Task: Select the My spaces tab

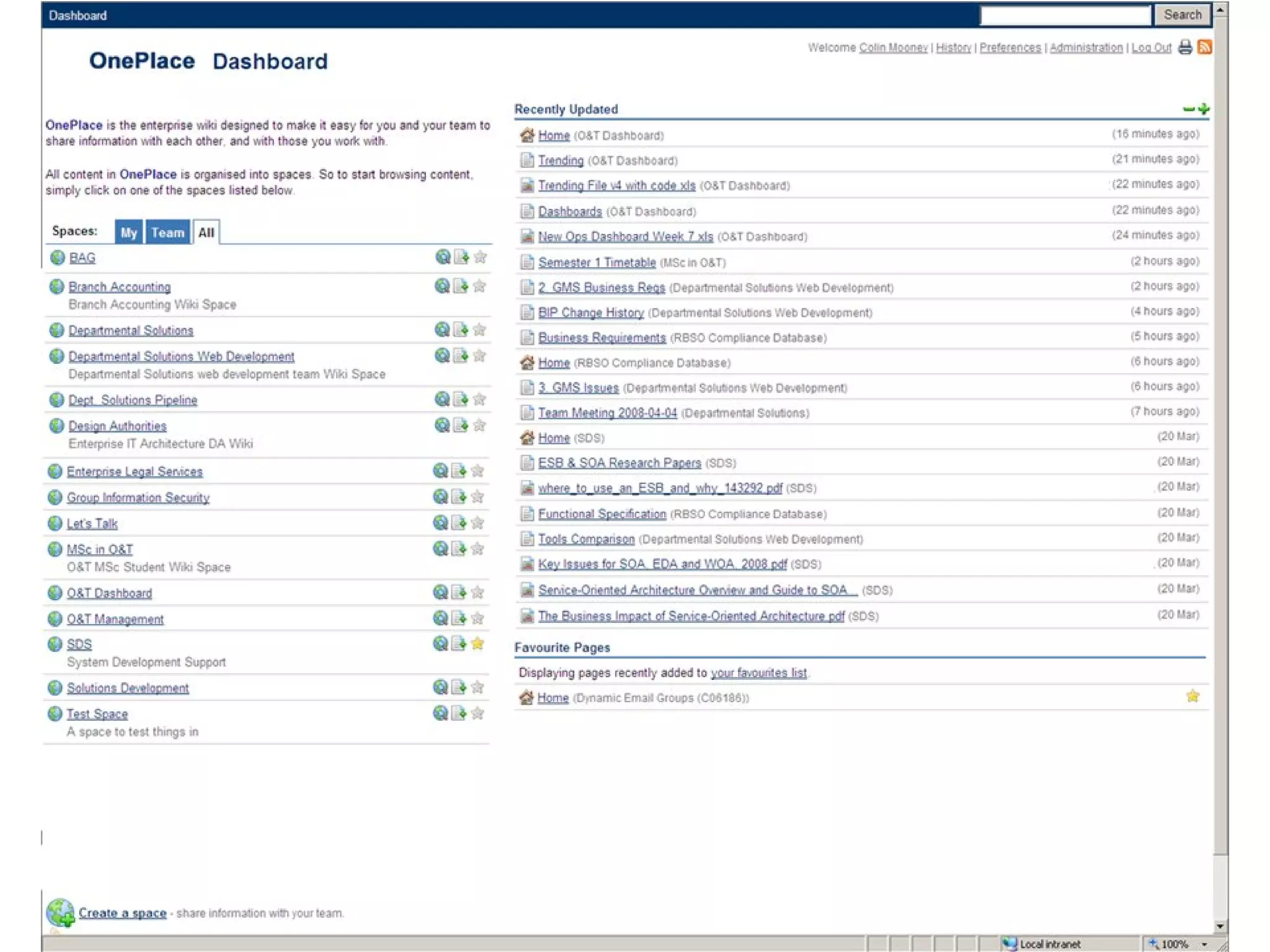Action: pyautogui.click(x=128, y=232)
